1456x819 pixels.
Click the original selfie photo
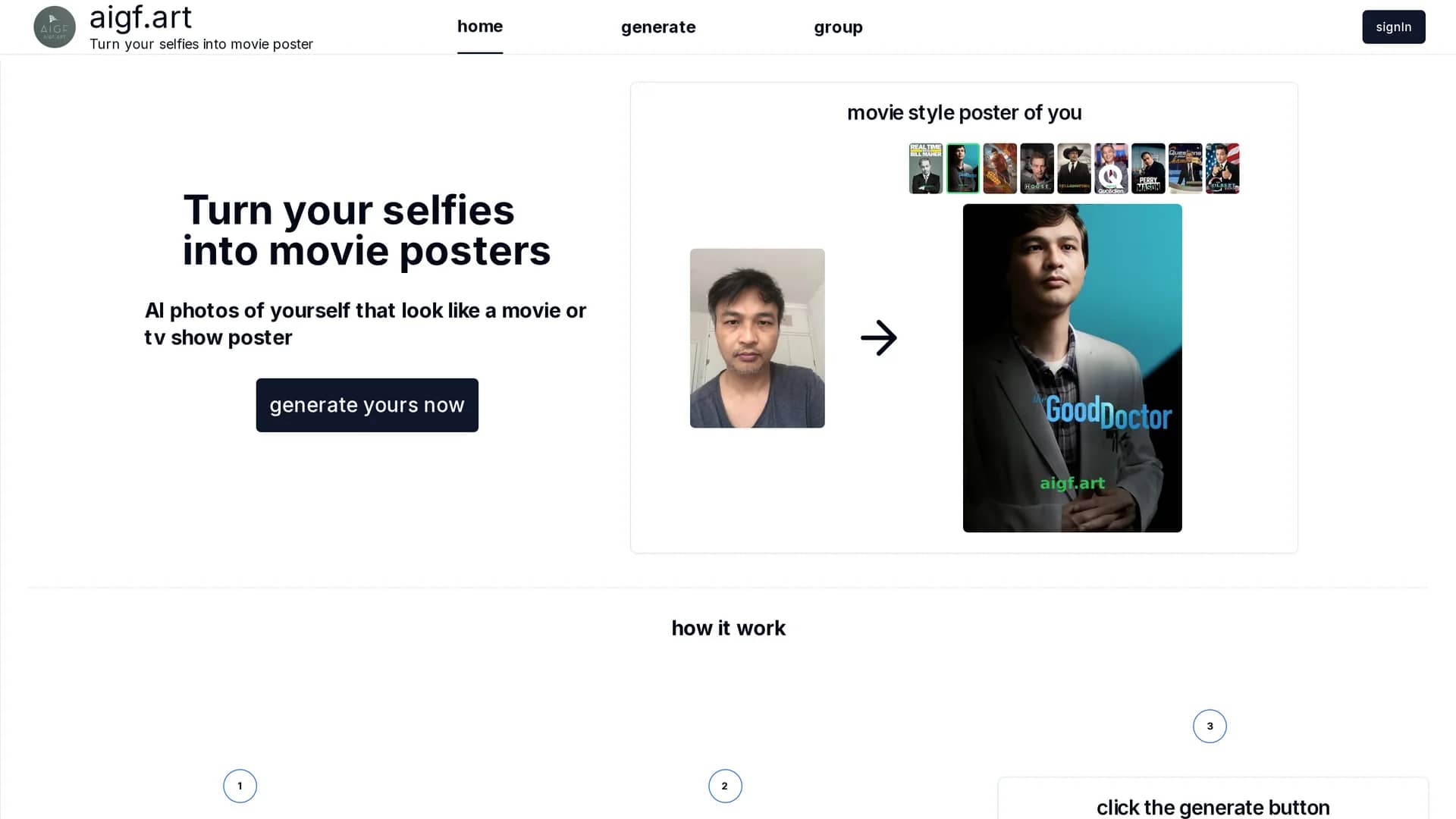click(758, 338)
